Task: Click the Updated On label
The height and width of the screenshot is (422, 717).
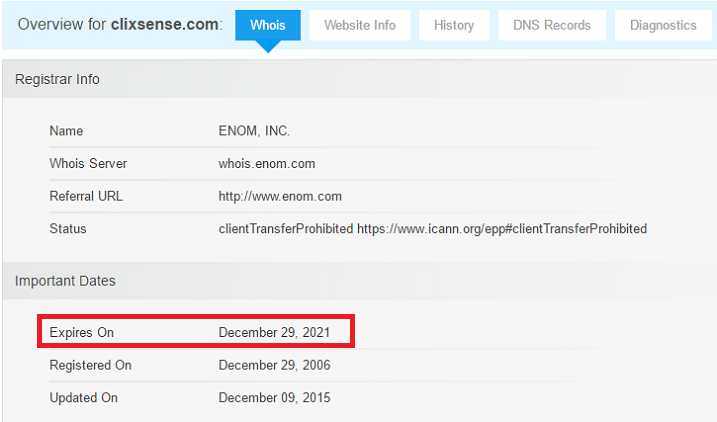Action: 84,398
